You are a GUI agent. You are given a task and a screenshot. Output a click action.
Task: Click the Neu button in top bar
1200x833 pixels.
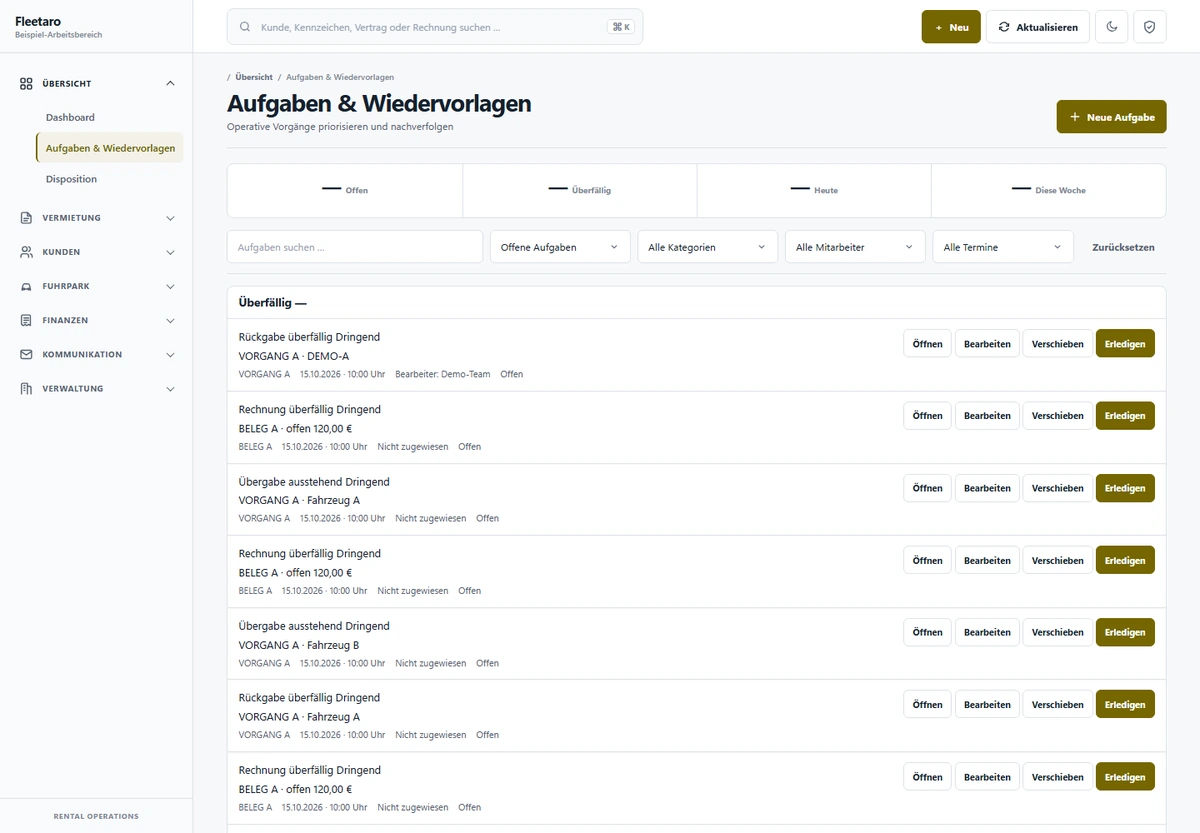click(951, 27)
